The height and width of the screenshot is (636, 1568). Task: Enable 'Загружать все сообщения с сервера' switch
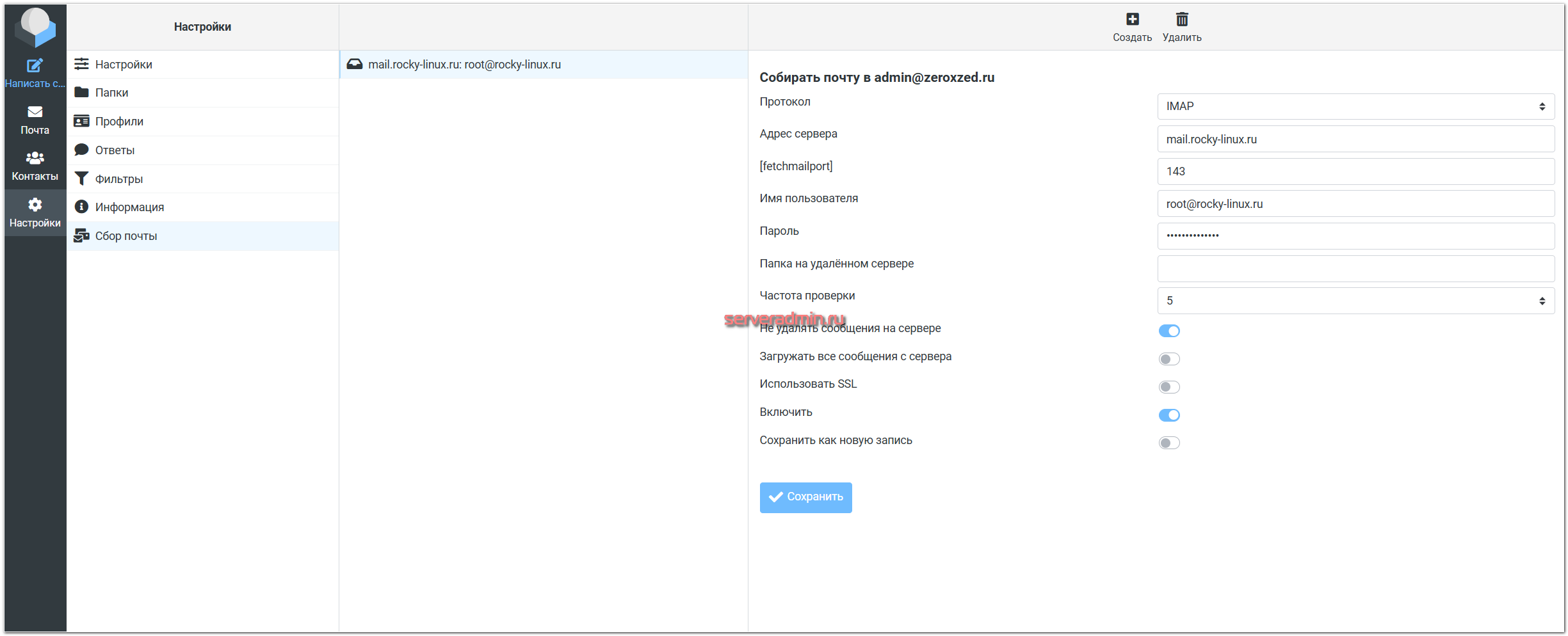(x=1168, y=359)
